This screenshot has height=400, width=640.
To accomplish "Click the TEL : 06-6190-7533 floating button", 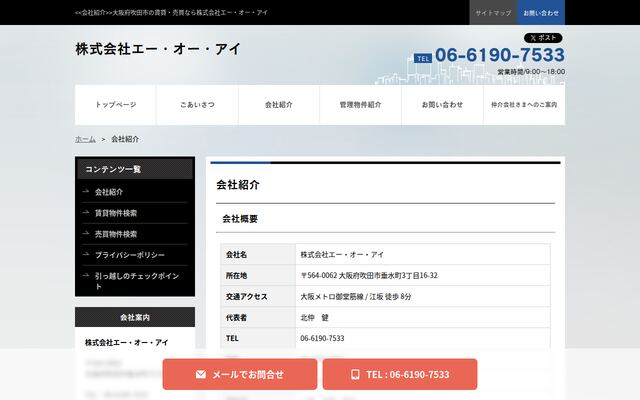I will pyautogui.click(x=400, y=374).
